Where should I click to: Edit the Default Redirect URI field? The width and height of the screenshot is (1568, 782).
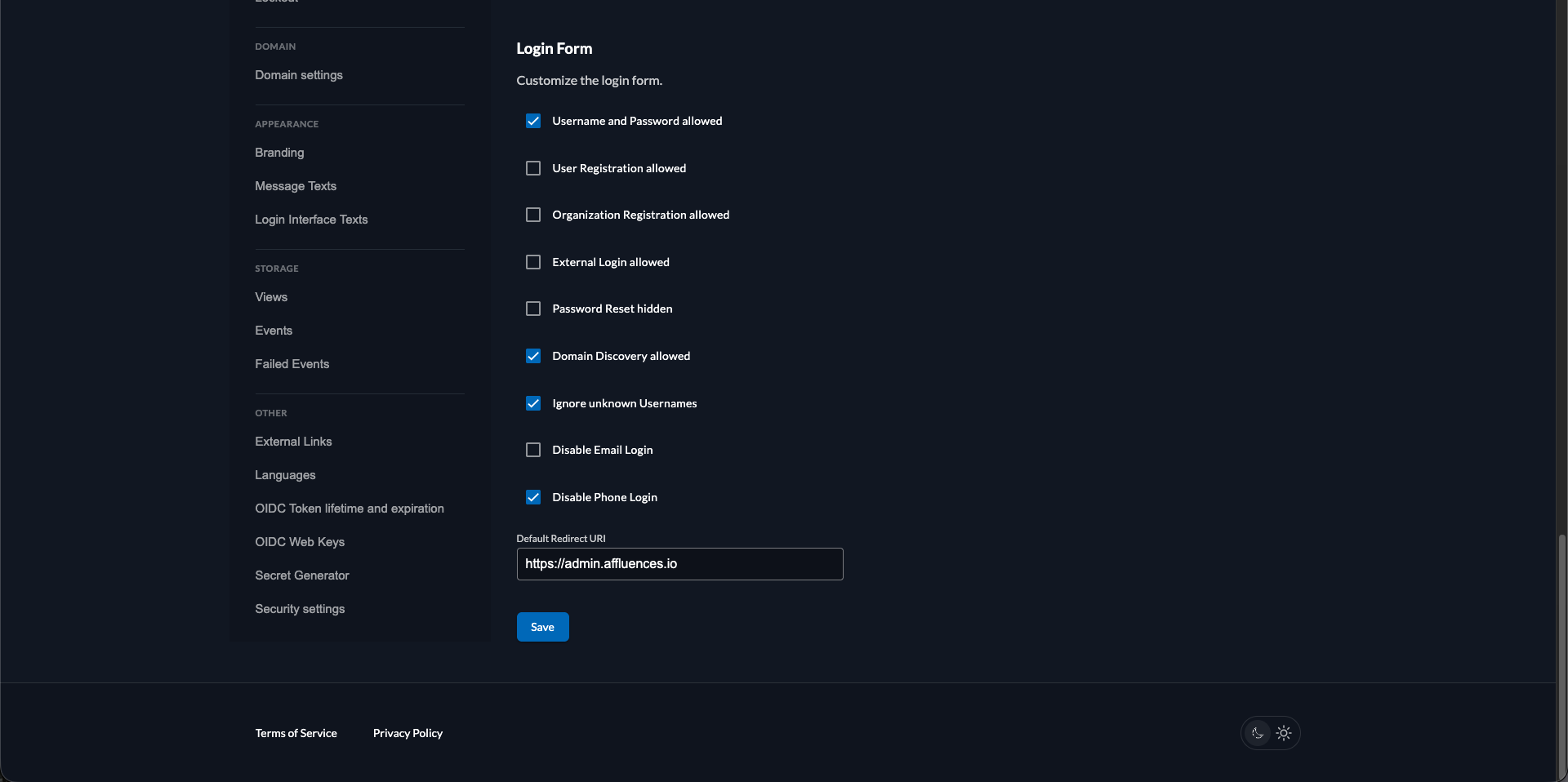click(679, 564)
